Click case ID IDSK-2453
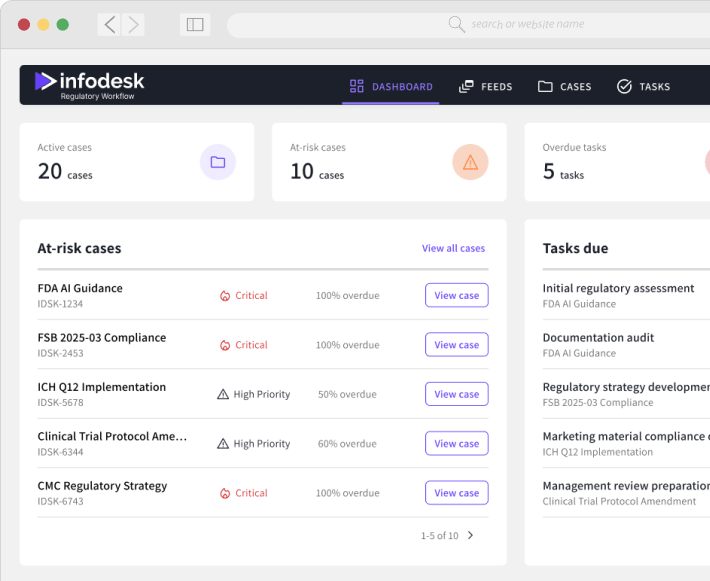Image resolution: width=710 pixels, height=581 pixels. click(x=60, y=353)
